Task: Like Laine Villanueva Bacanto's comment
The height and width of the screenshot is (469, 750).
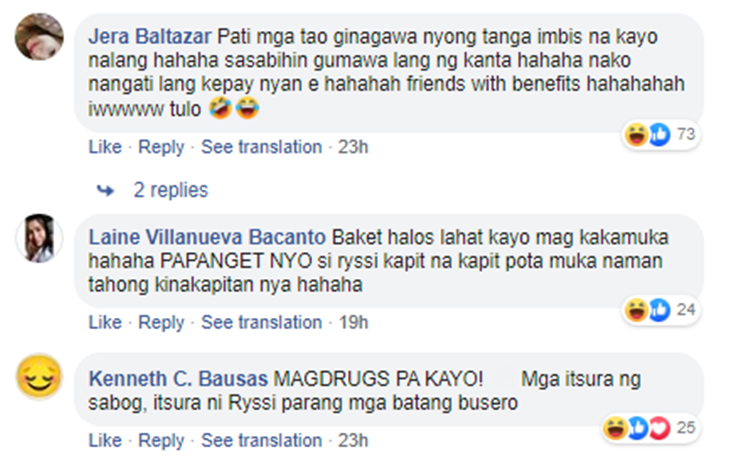Action: [105, 322]
